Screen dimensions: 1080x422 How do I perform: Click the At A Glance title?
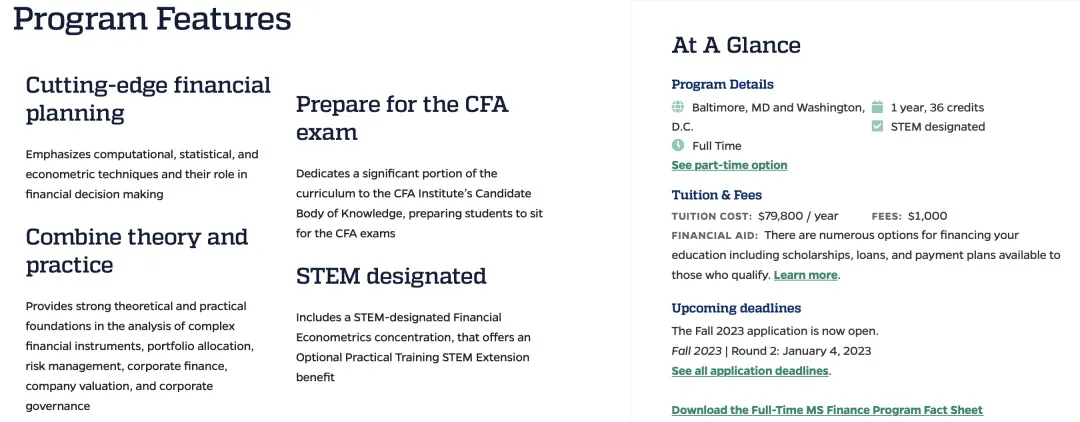(x=736, y=45)
